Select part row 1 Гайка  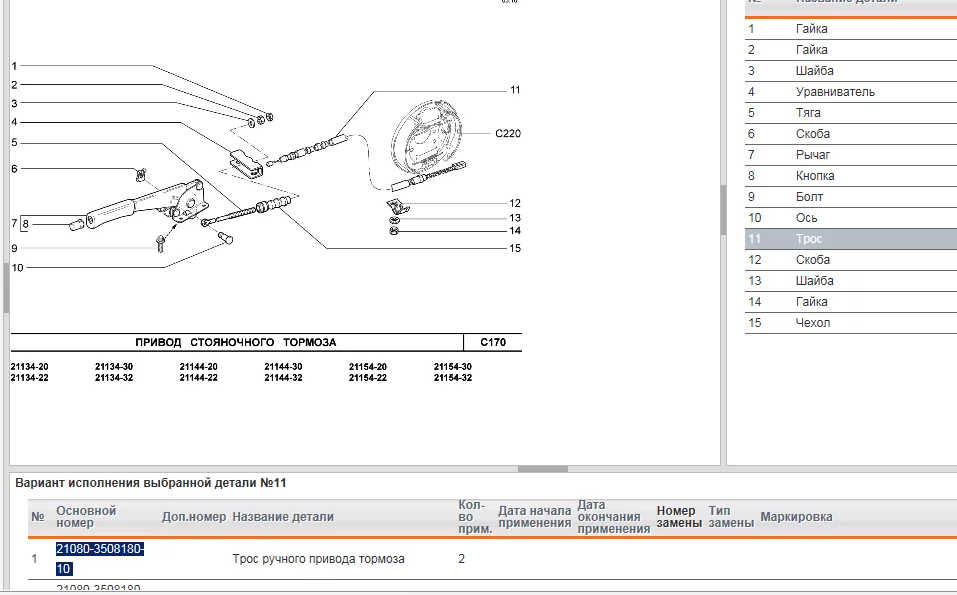pos(851,29)
